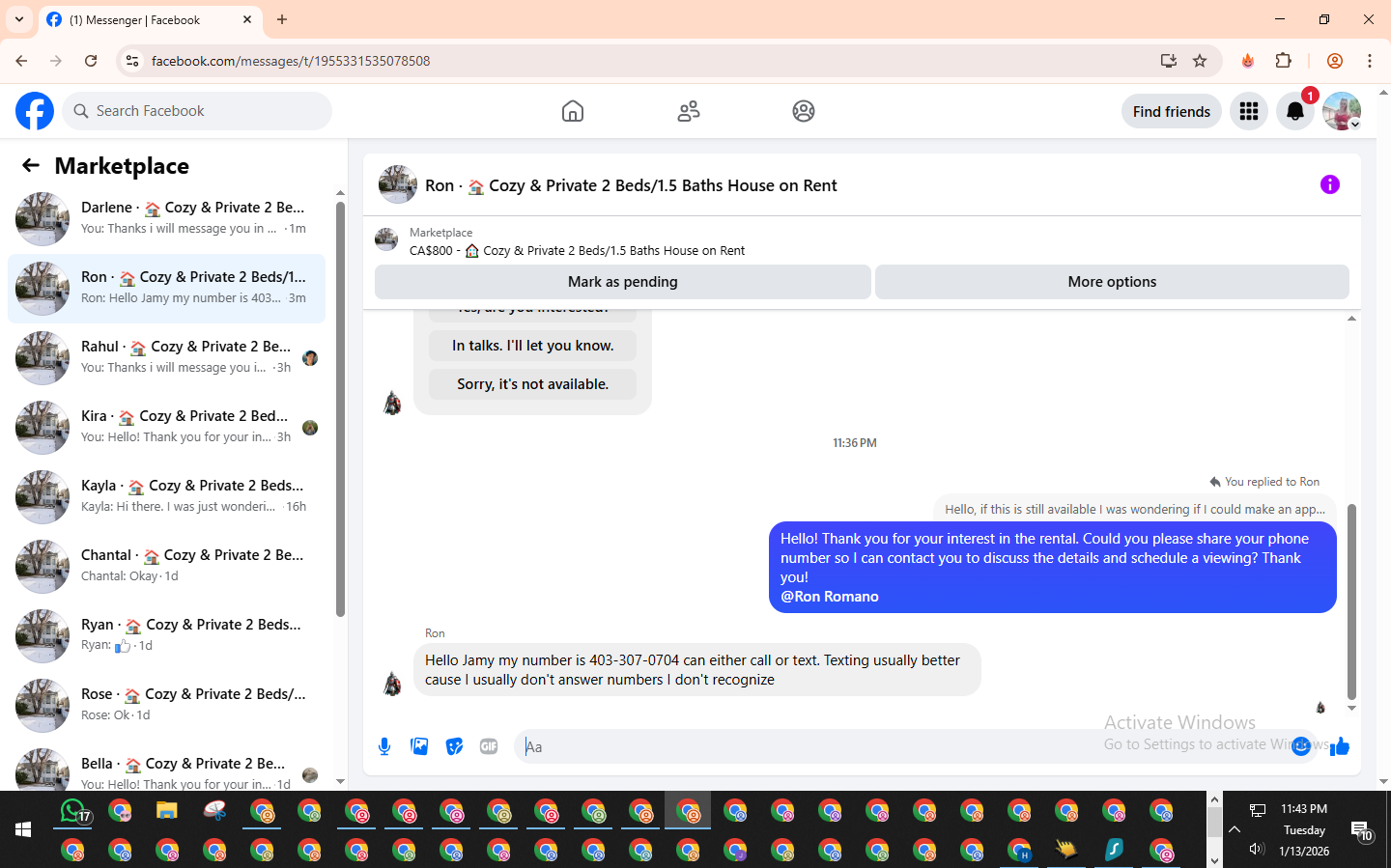Open conversation information purple icon
Viewport: 1391px width, 868px height.
[x=1330, y=184]
